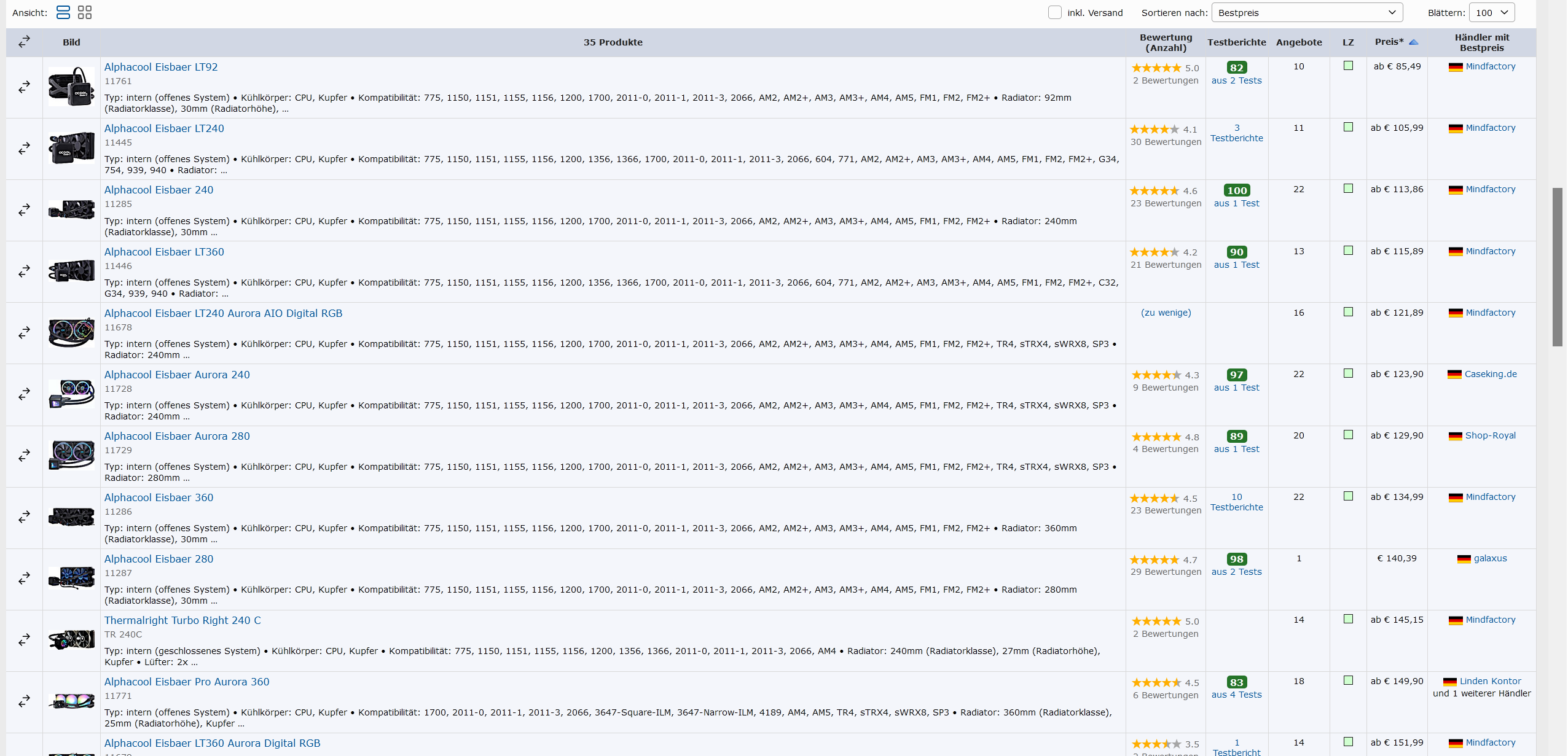The height and width of the screenshot is (756, 1568).
Task: Toggle LZ availability box for Eisbaer LT360
Action: pos(1348,251)
